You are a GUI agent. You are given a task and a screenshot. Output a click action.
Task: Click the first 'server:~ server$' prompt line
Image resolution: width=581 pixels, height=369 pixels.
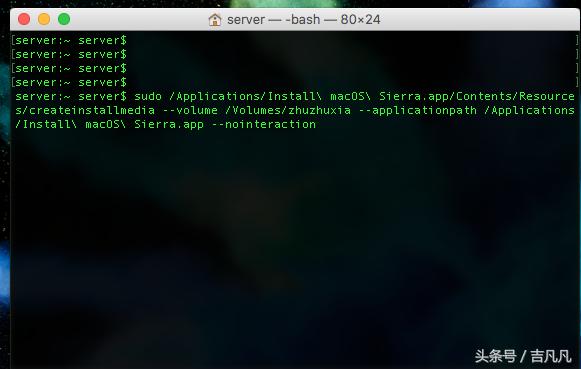(x=70, y=40)
